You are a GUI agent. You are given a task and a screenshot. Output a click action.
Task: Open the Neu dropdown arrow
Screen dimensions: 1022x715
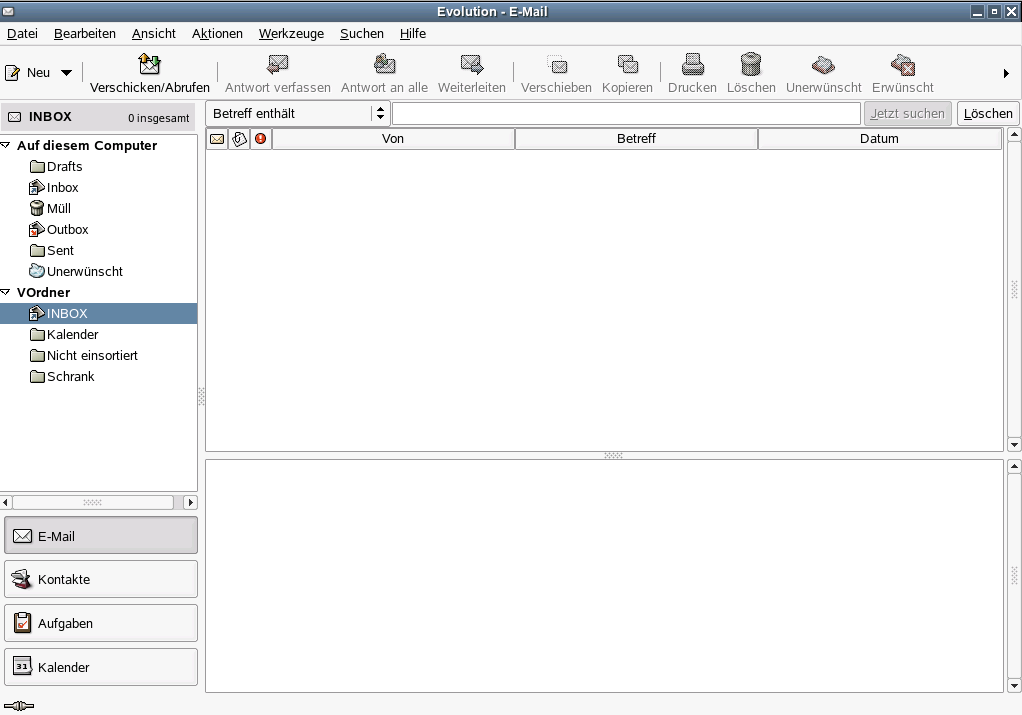click(x=66, y=71)
